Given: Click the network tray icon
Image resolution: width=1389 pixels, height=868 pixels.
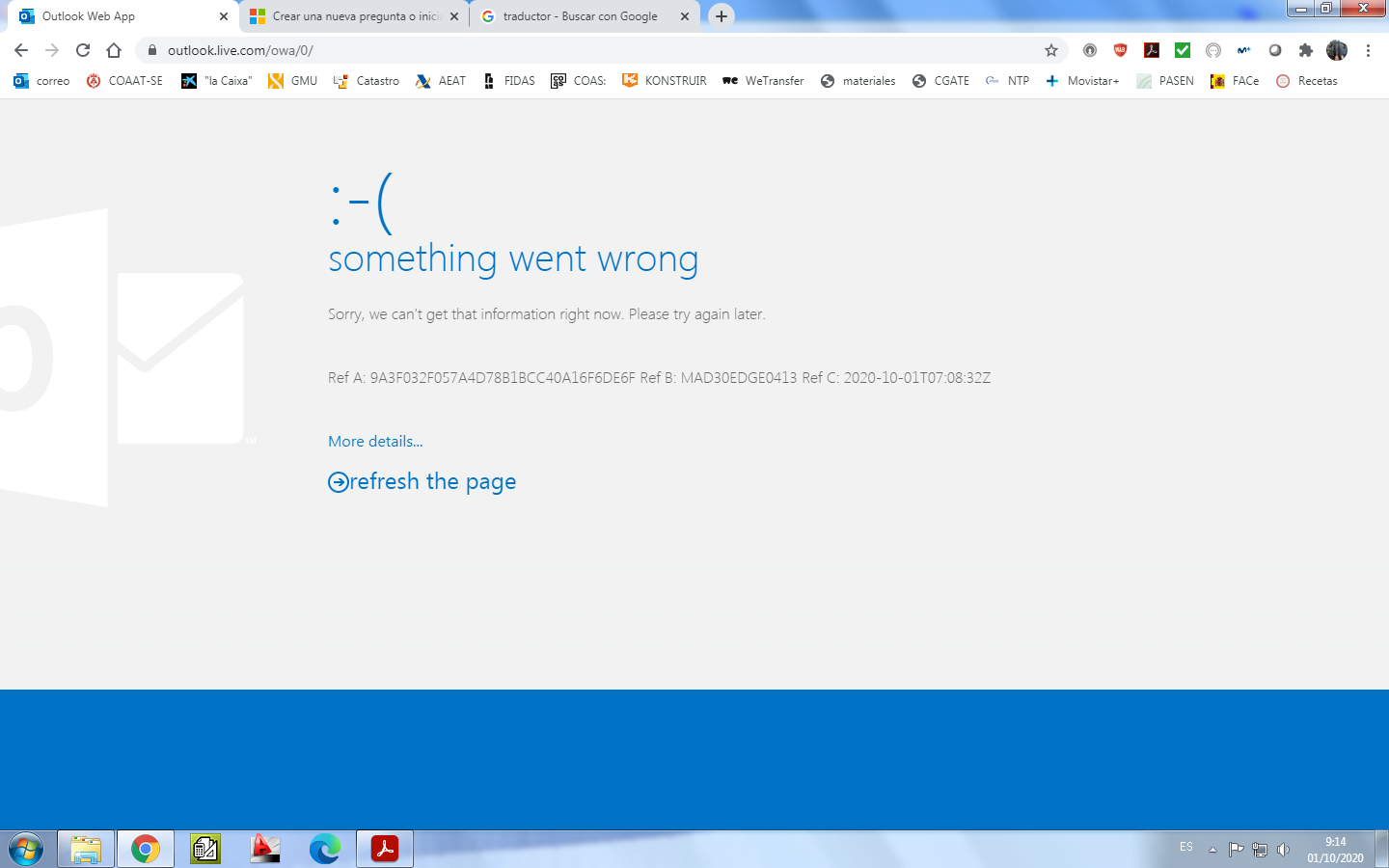Looking at the screenshot, I should click(x=1260, y=850).
